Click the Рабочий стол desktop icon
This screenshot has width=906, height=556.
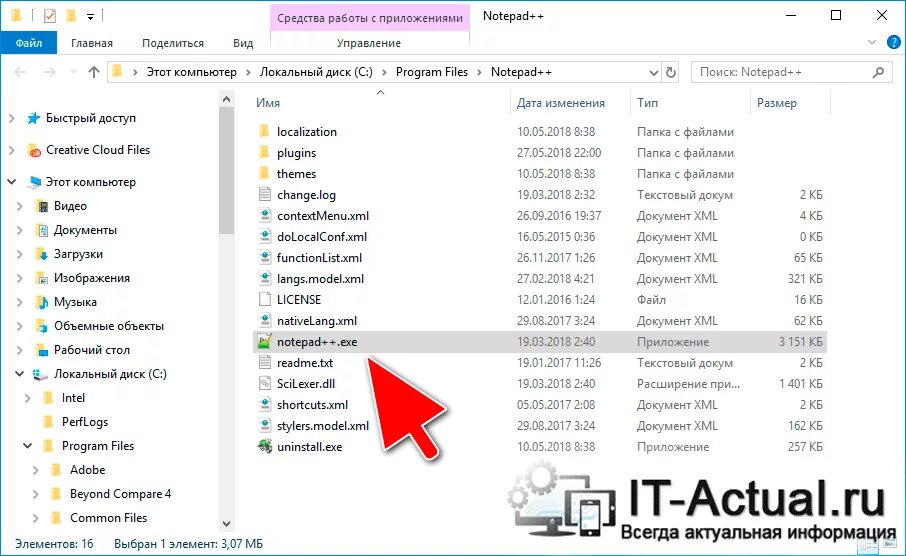[42, 350]
